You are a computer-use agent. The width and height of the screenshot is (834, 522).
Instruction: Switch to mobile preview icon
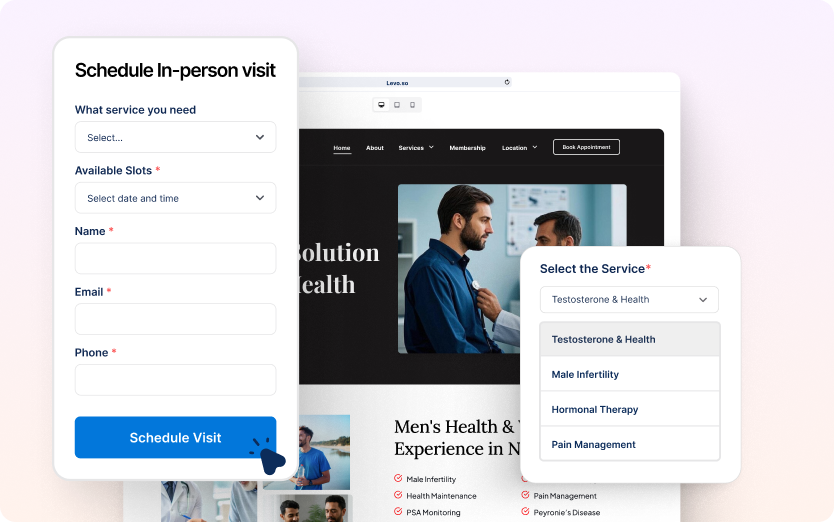tap(412, 105)
